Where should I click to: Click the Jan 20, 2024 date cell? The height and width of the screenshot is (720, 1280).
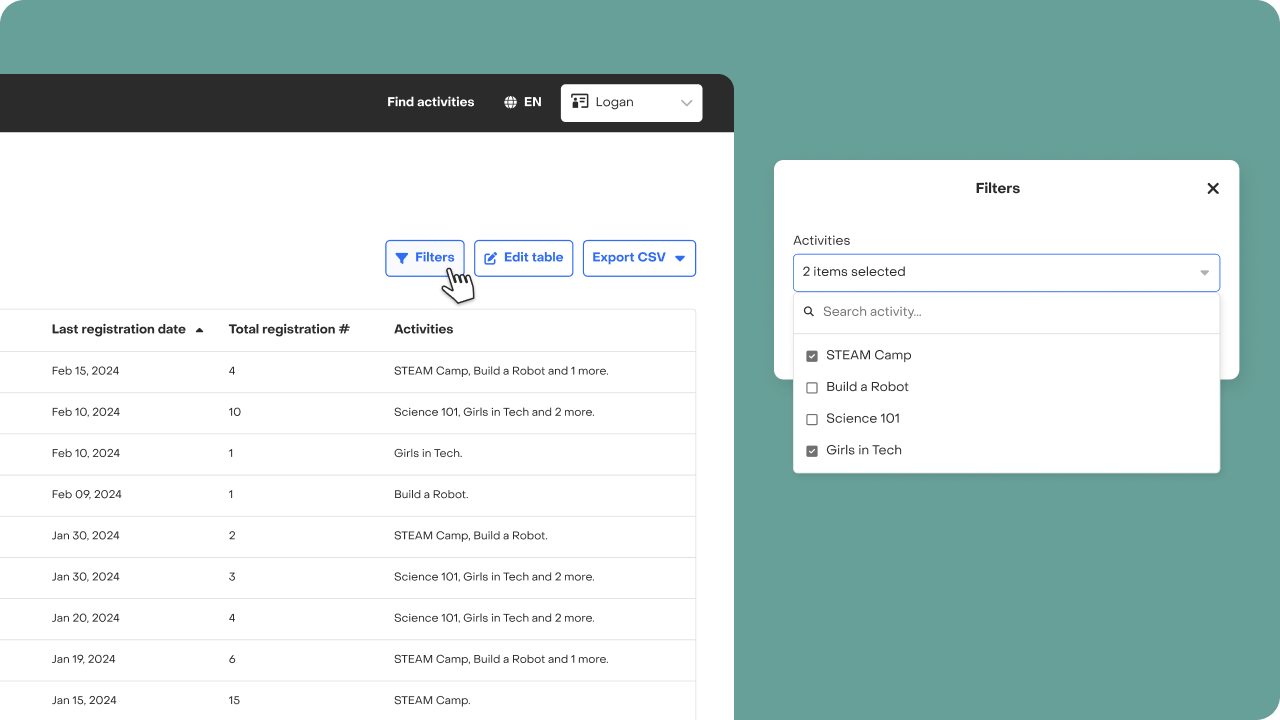coord(86,618)
